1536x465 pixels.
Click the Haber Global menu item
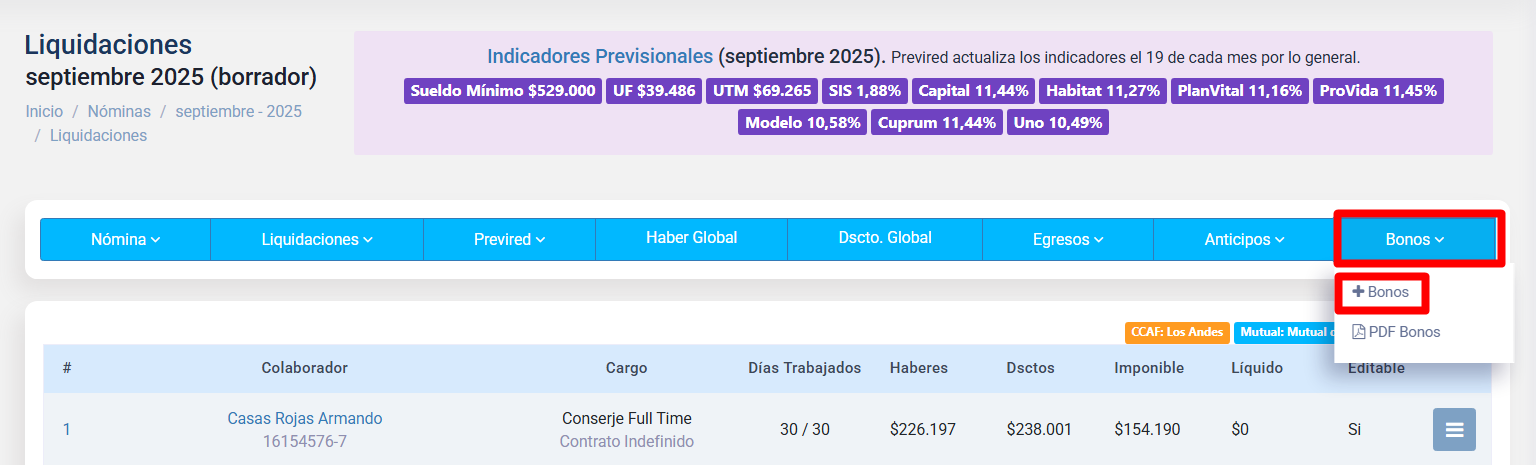tap(691, 238)
